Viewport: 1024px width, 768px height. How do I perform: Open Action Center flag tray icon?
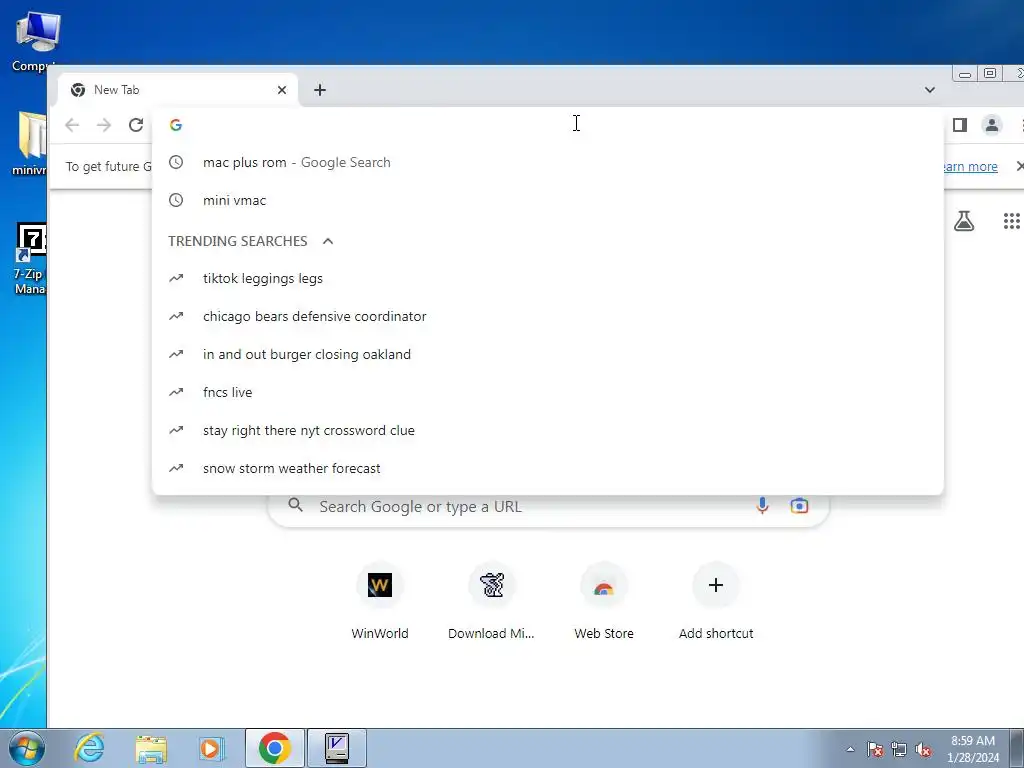click(875, 749)
